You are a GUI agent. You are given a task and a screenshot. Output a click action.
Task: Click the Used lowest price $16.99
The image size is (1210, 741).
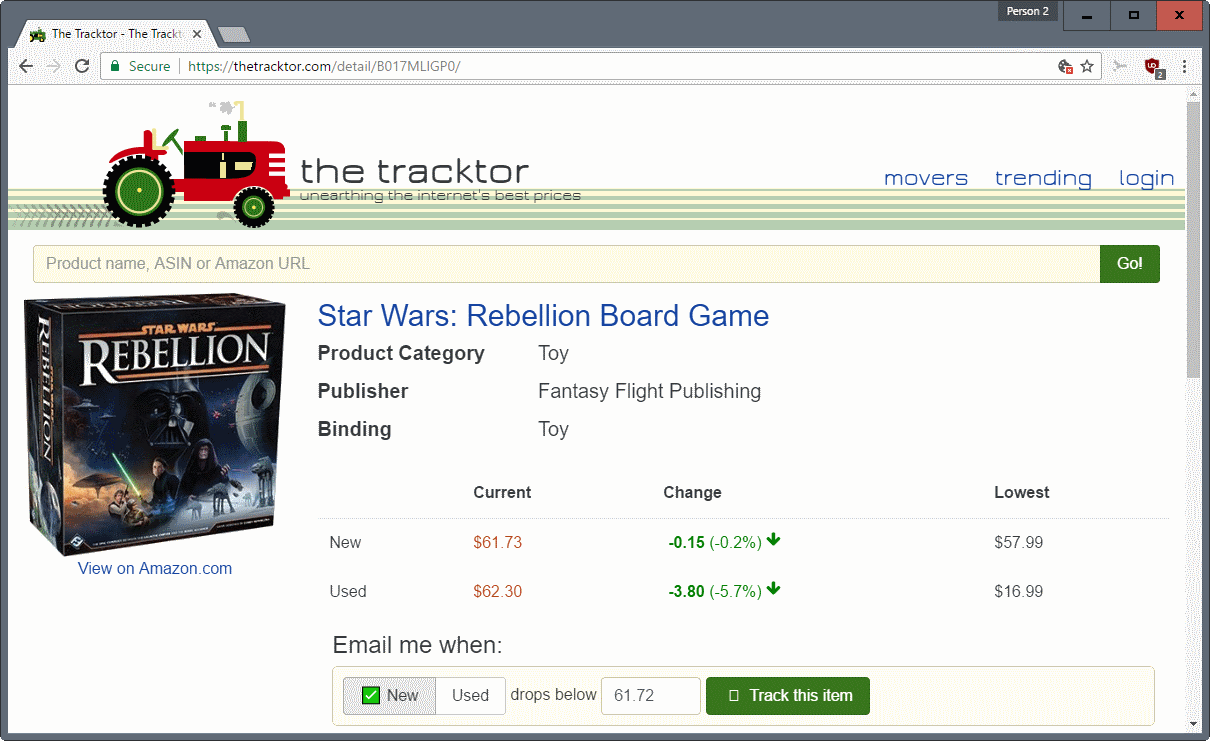tap(1019, 591)
